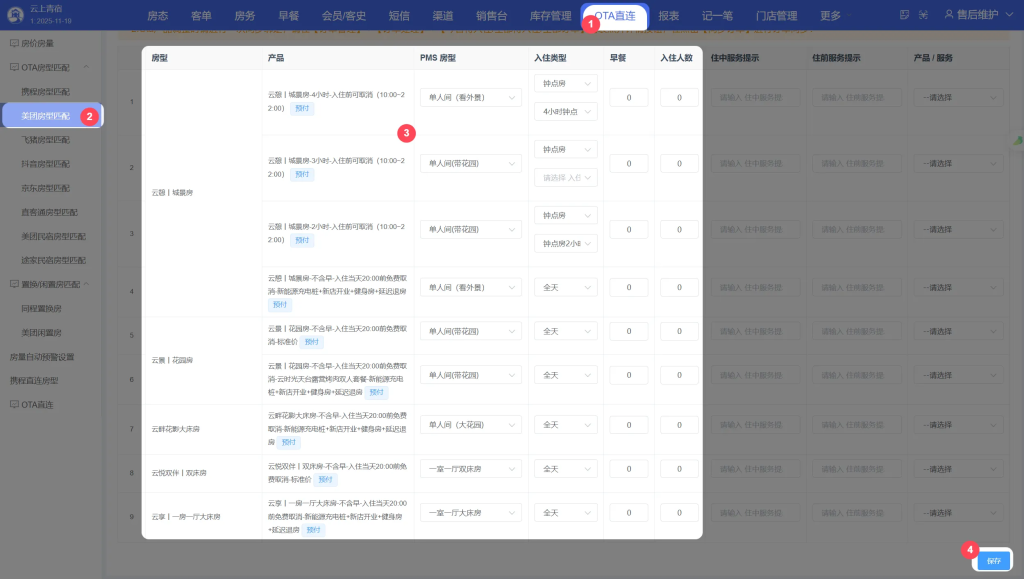Click the 云上青宿 hotel logo icon

[x=15, y=15]
